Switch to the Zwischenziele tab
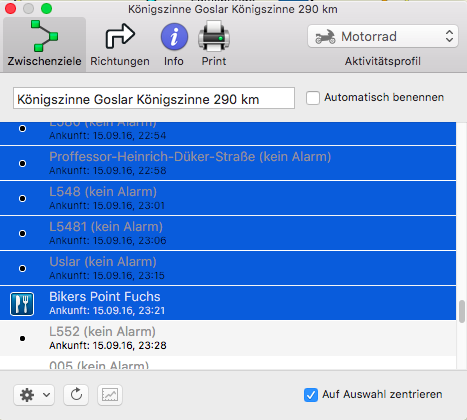 click(44, 44)
